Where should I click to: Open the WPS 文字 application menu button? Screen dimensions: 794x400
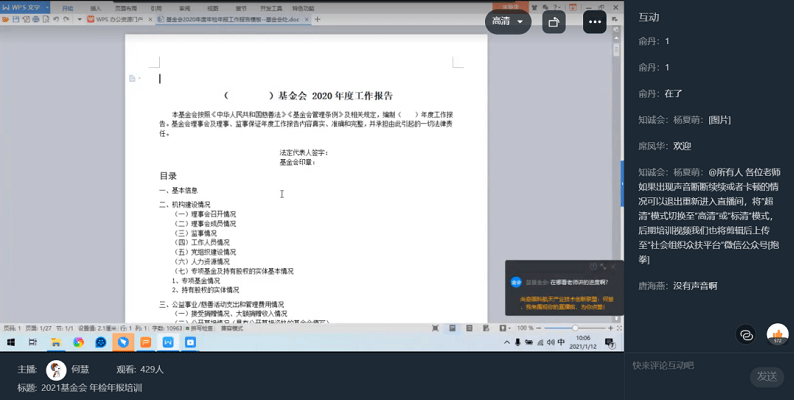coord(25,7)
